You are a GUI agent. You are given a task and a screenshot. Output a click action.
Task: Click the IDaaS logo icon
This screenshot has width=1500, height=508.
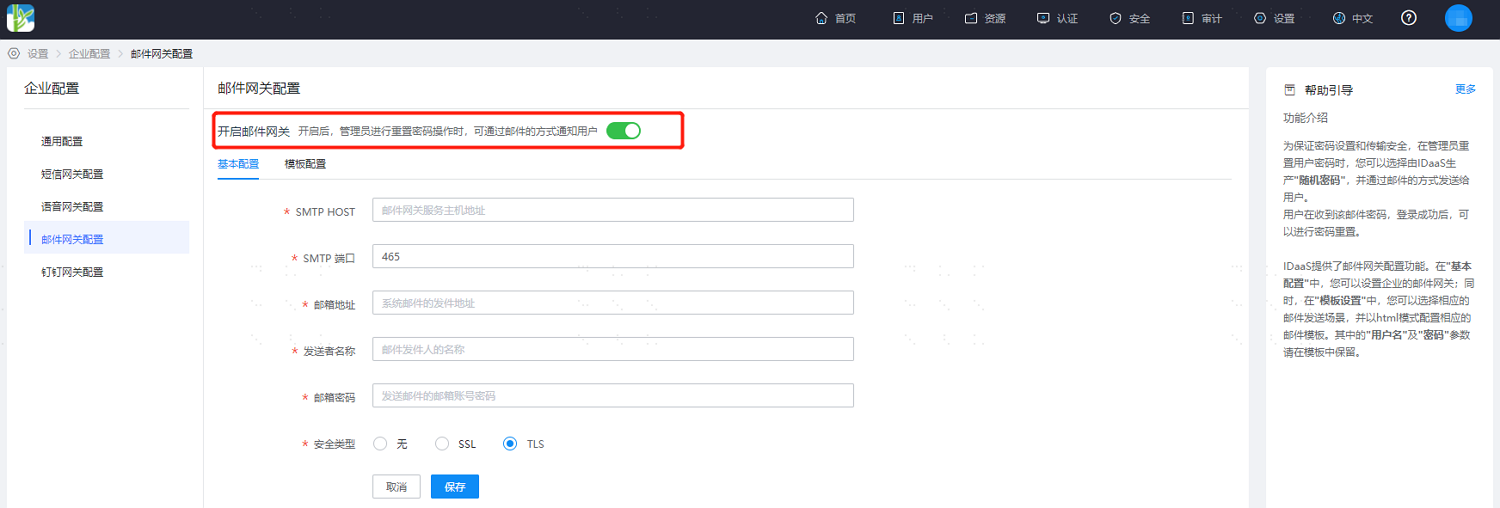point(21,18)
